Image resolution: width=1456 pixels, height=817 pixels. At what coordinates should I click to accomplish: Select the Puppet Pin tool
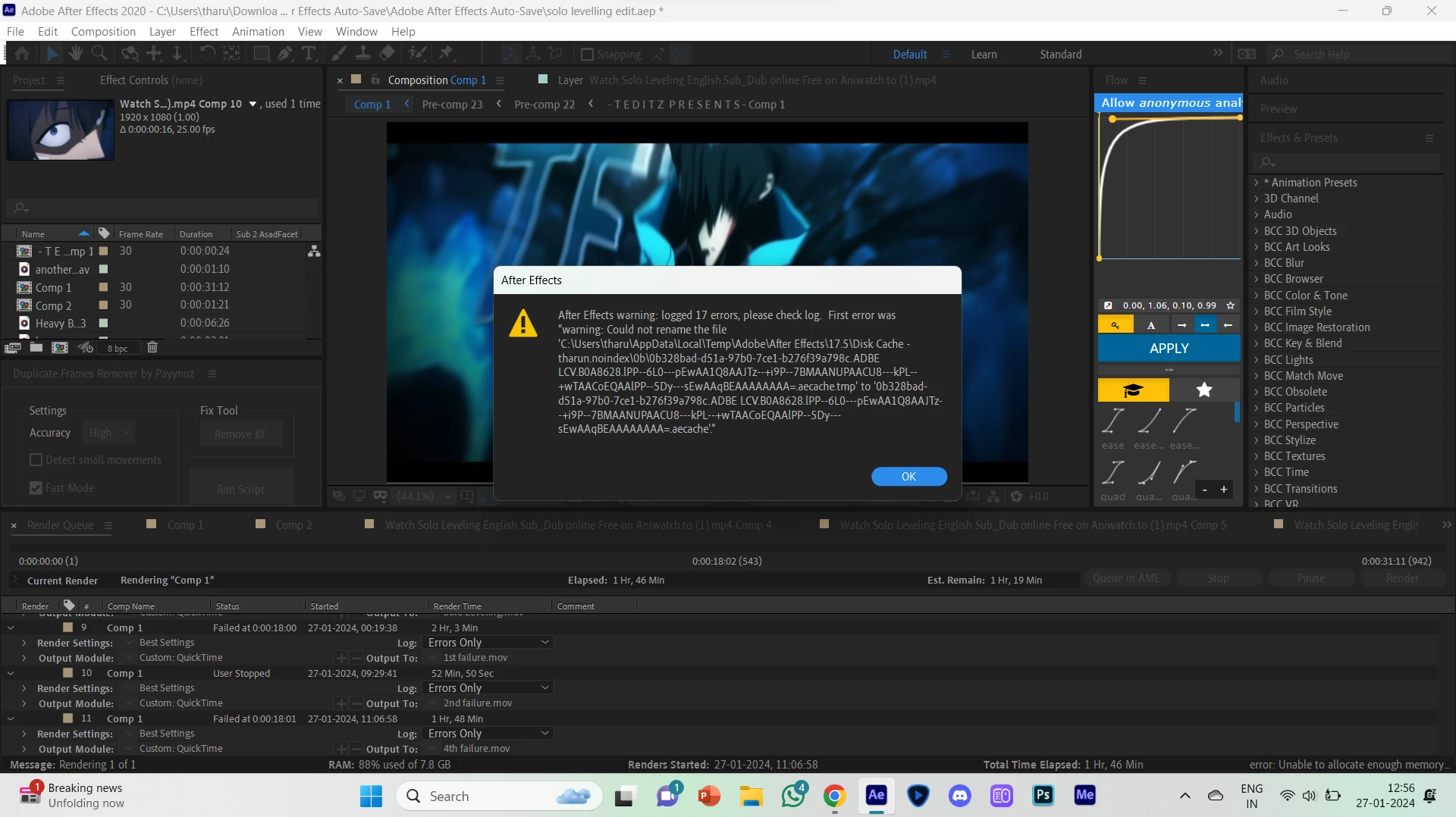click(x=446, y=54)
